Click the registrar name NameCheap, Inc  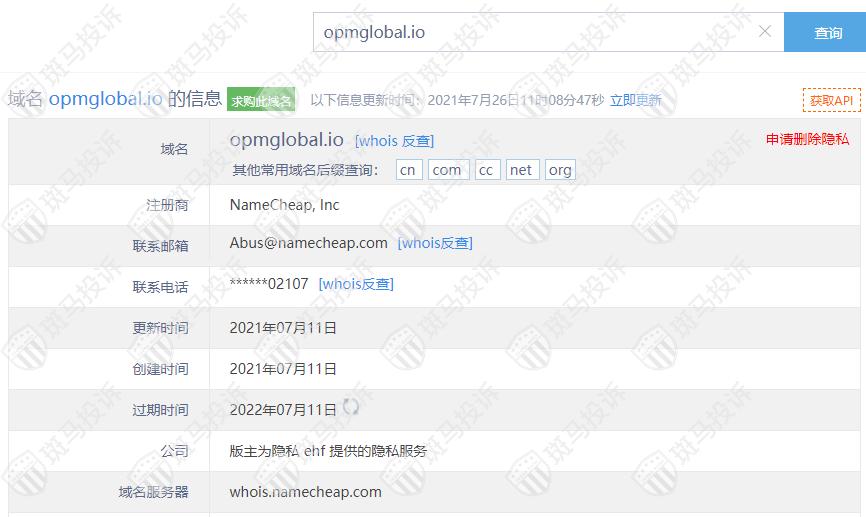coord(284,205)
